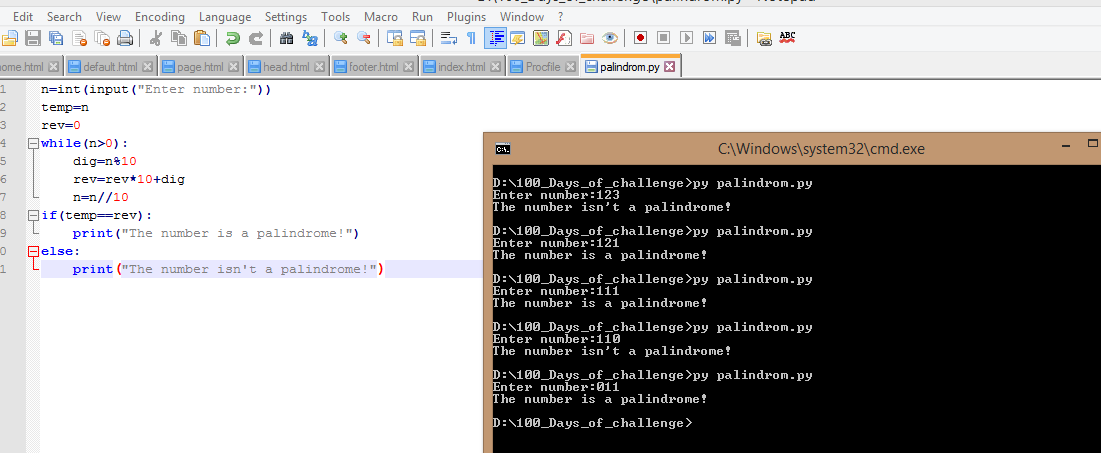The height and width of the screenshot is (453, 1101).
Task: Open the Function List icon
Action: 564,38
